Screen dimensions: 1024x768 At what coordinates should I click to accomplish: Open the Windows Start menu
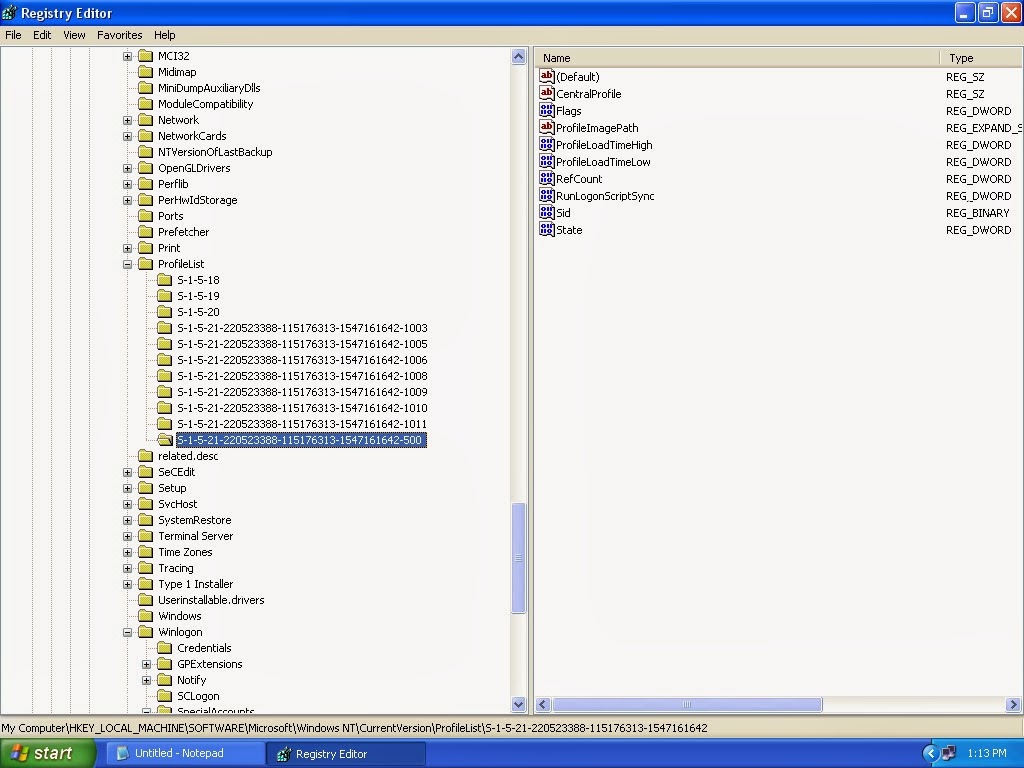[48, 754]
